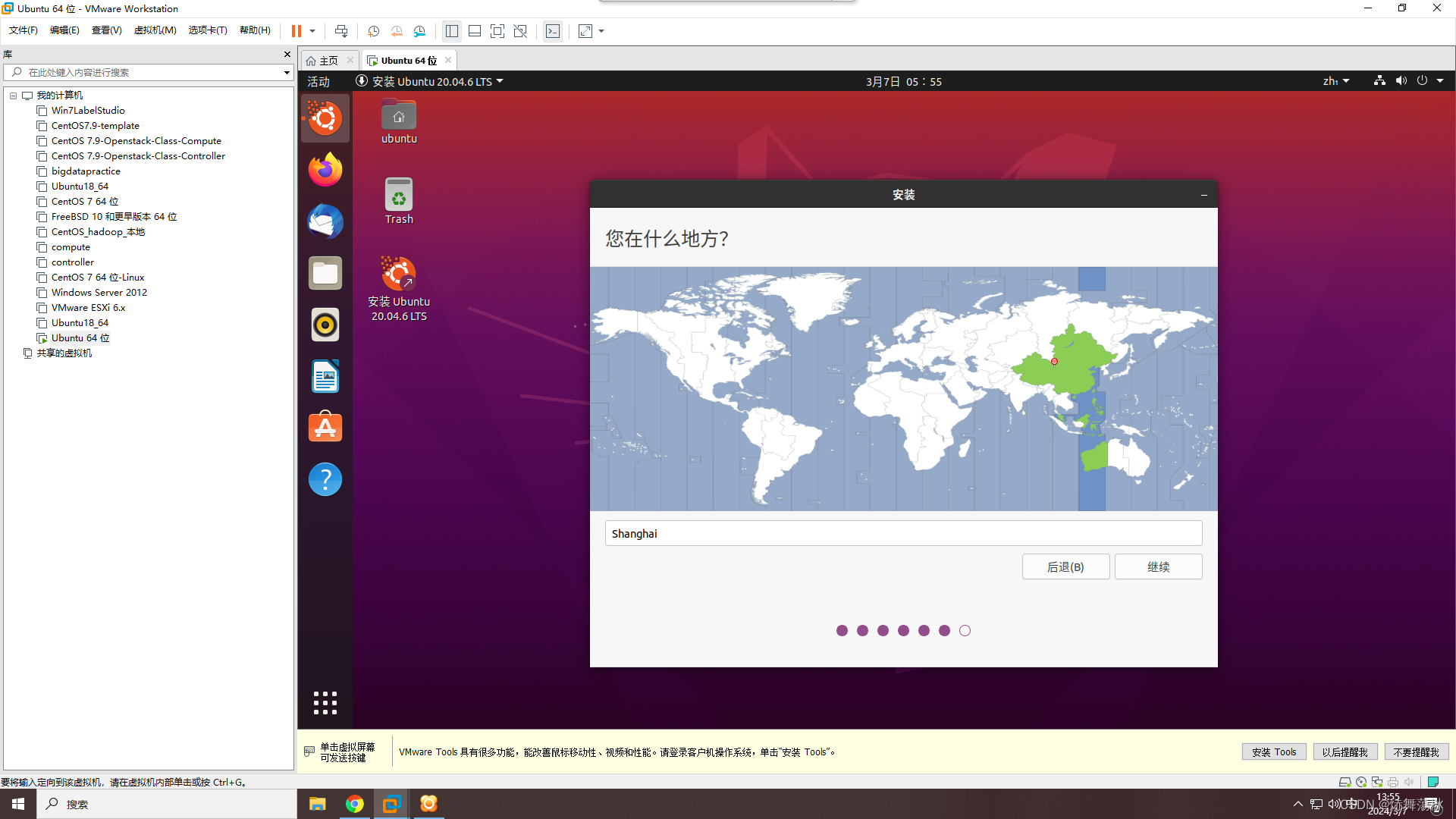1456x819 pixels.
Task: Open the snapshot manager
Action: click(420, 31)
